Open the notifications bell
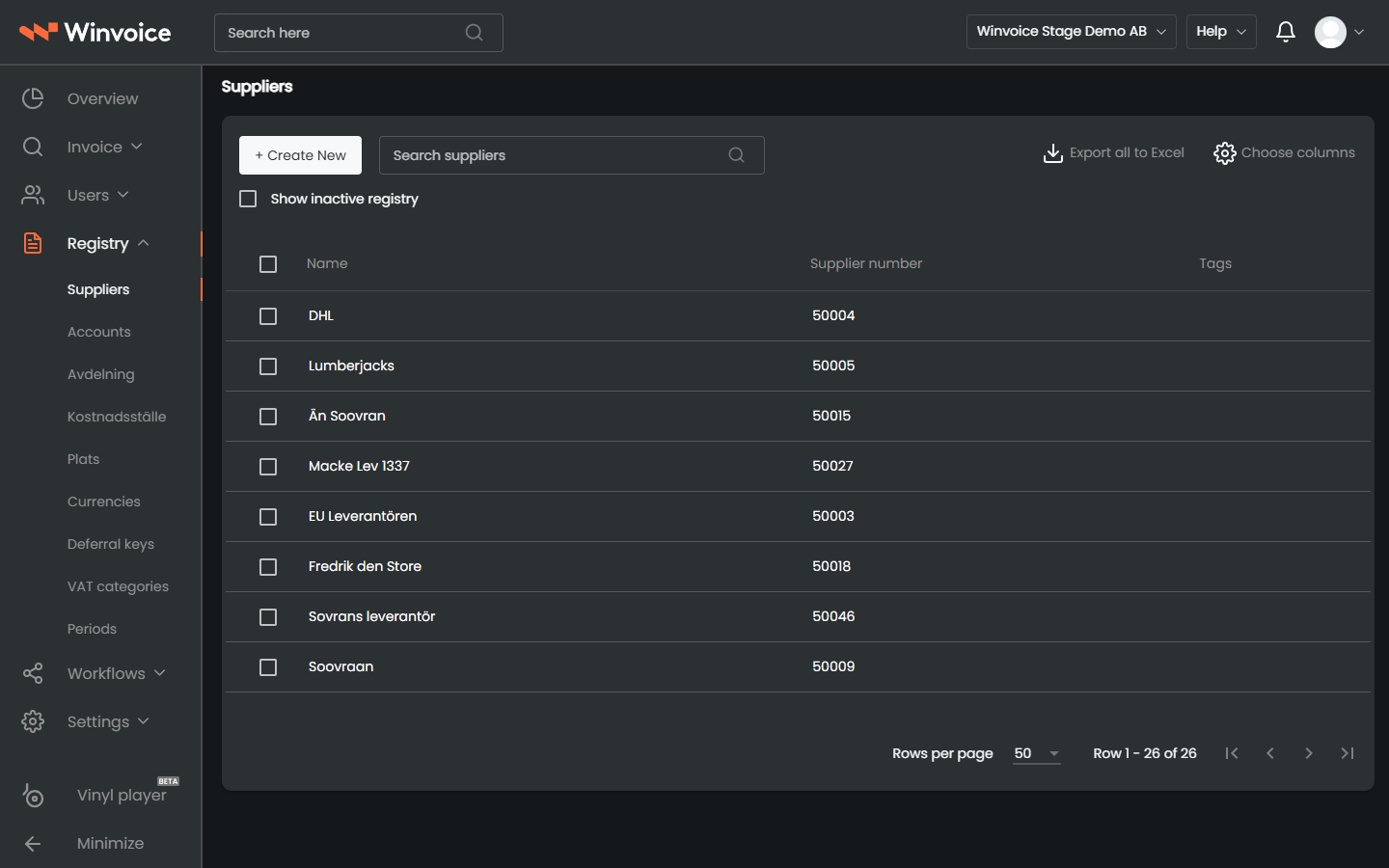This screenshot has width=1389, height=868. click(x=1285, y=32)
